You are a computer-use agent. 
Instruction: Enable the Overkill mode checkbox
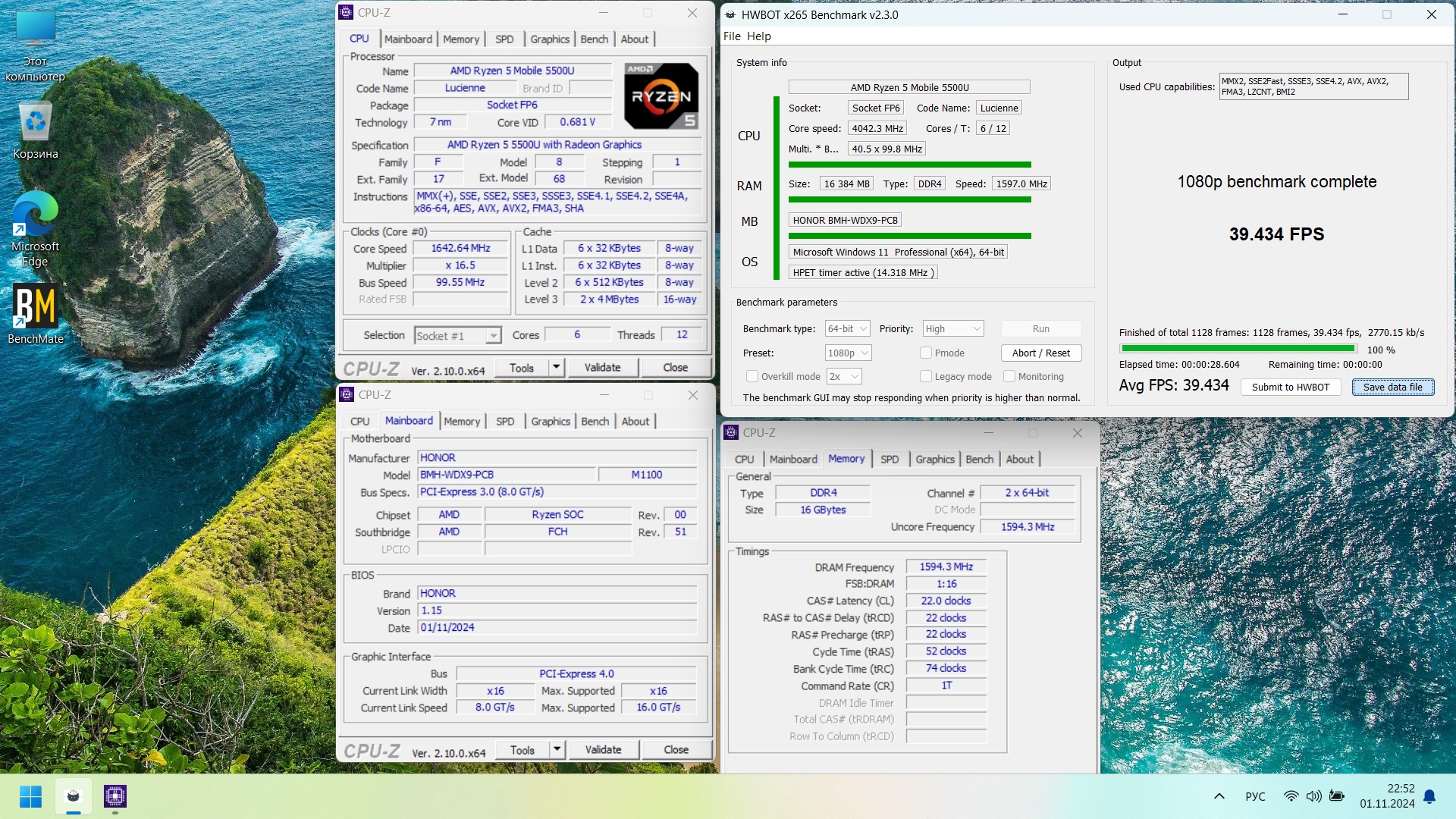[x=752, y=376]
